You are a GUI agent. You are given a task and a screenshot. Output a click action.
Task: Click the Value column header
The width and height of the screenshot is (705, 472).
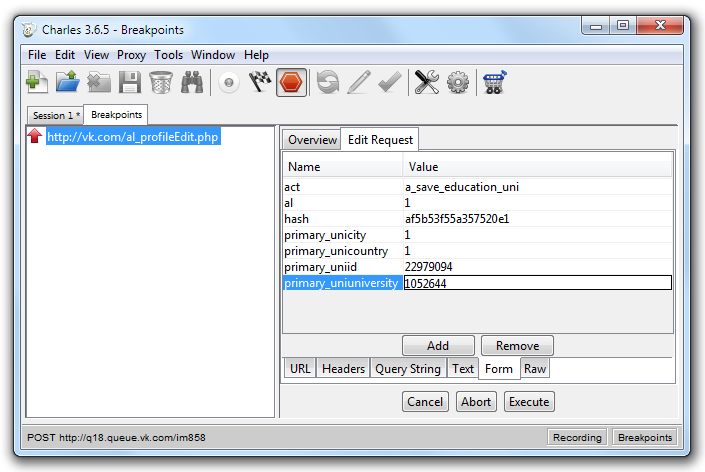click(x=538, y=167)
